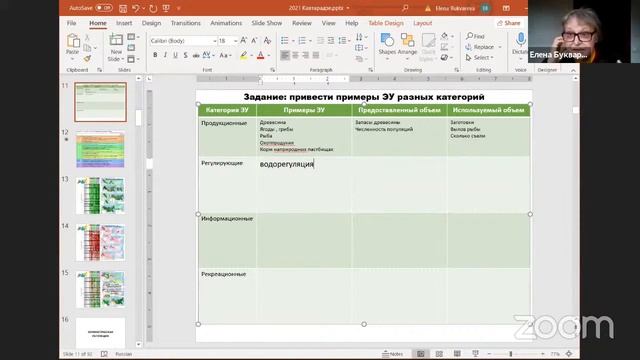The width and height of the screenshot is (640, 360).
Task: Open the Animations tab
Action: 226,23
